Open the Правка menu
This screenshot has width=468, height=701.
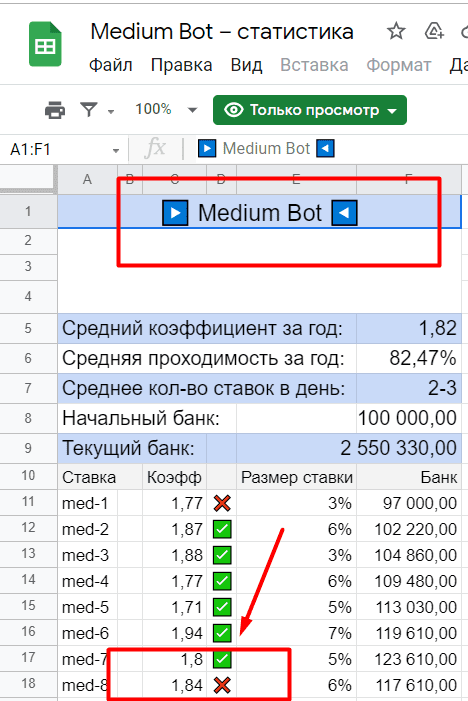point(181,65)
